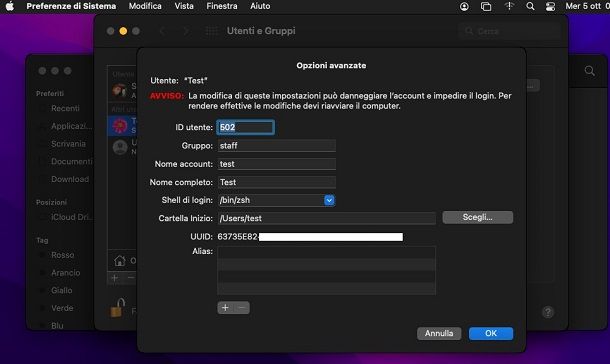Click the date Mer 5 ott in menu bar
The width and height of the screenshot is (610, 364).
click(x=583, y=6)
